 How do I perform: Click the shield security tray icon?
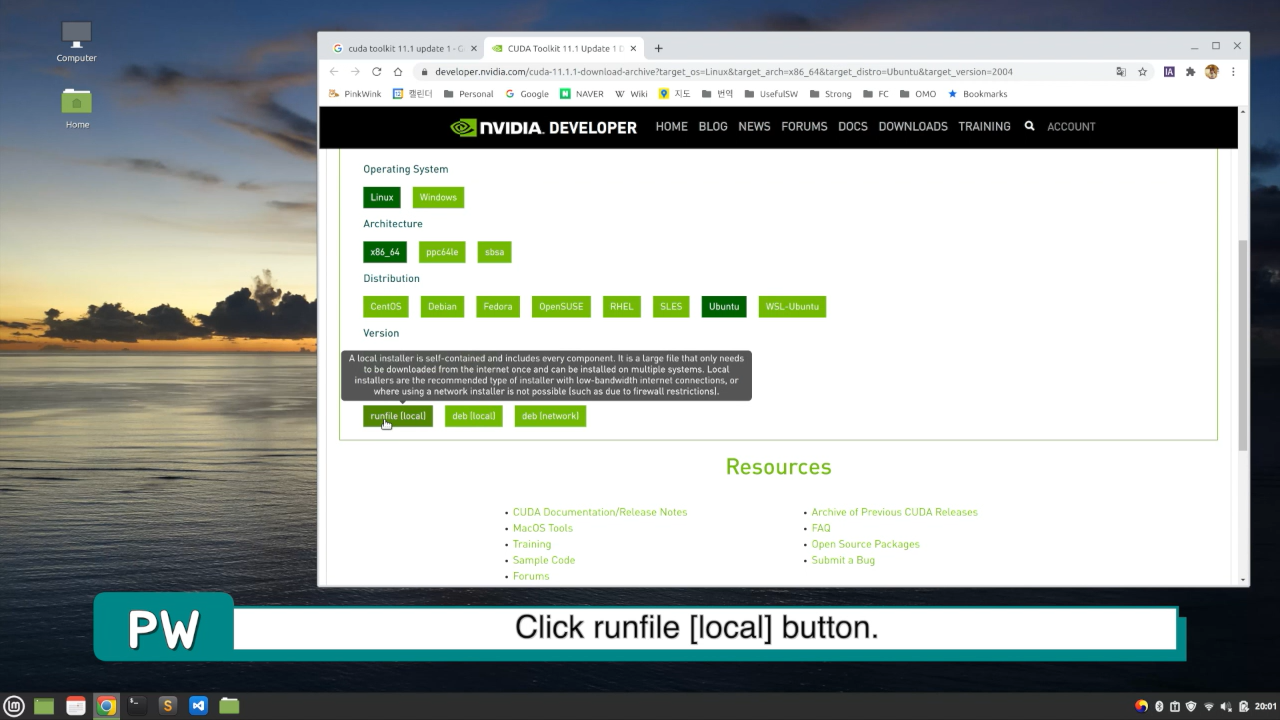pyautogui.click(x=1191, y=706)
